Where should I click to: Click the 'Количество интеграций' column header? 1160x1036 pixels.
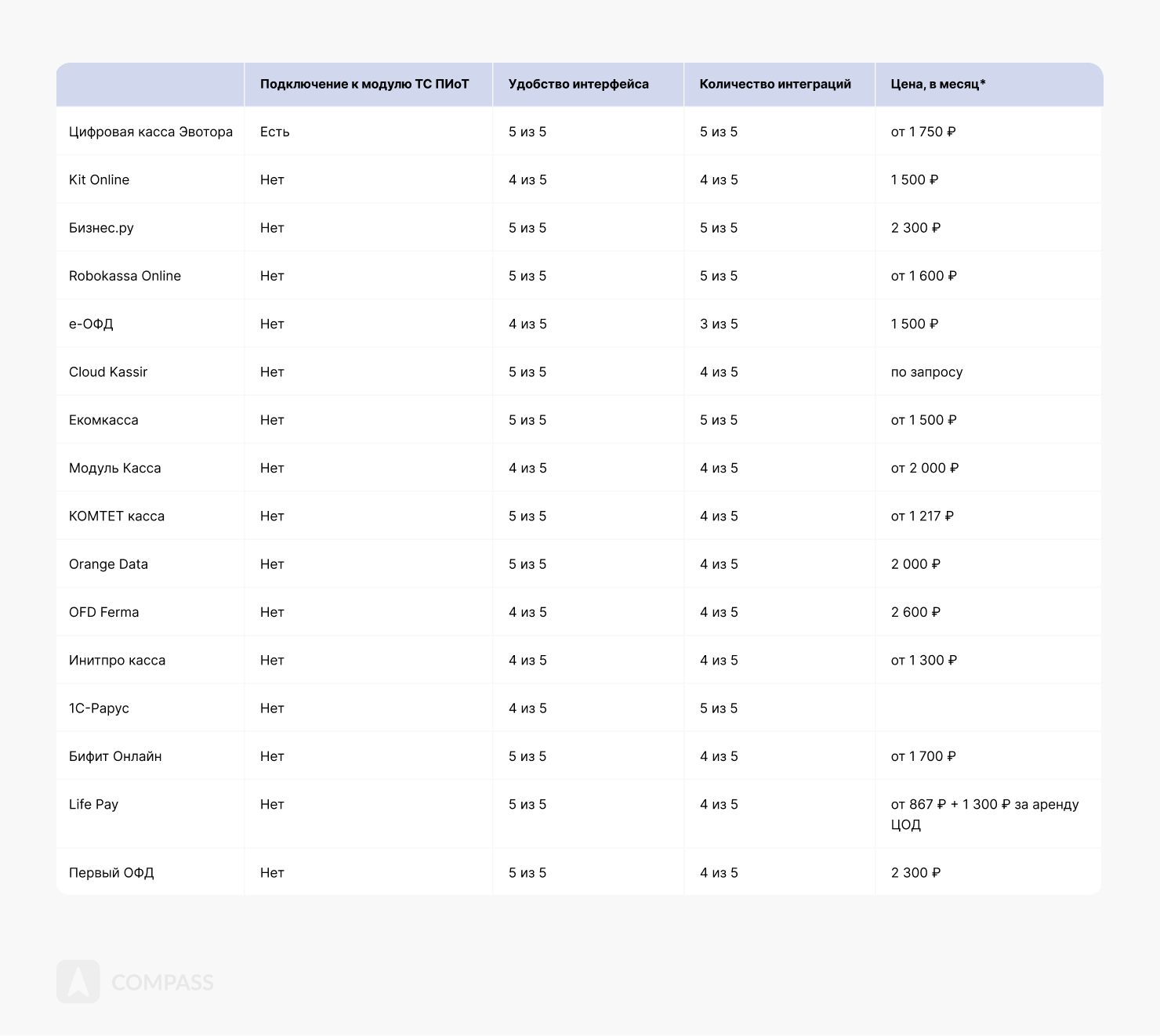point(775,84)
